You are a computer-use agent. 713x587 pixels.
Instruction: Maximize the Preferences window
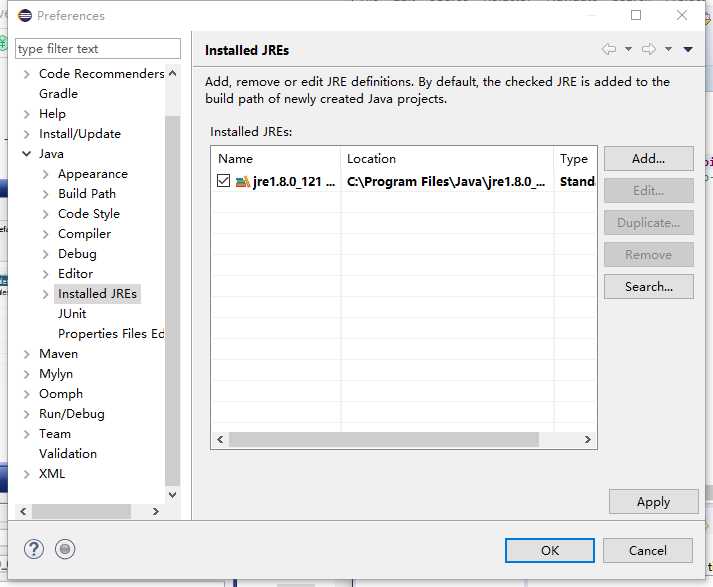pos(636,15)
